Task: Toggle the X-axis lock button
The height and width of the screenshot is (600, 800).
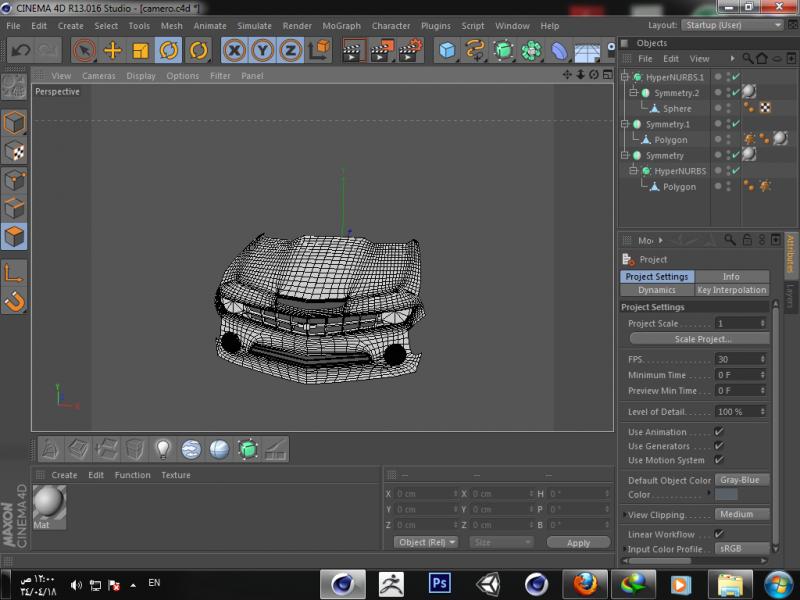Action: point(234,50)
